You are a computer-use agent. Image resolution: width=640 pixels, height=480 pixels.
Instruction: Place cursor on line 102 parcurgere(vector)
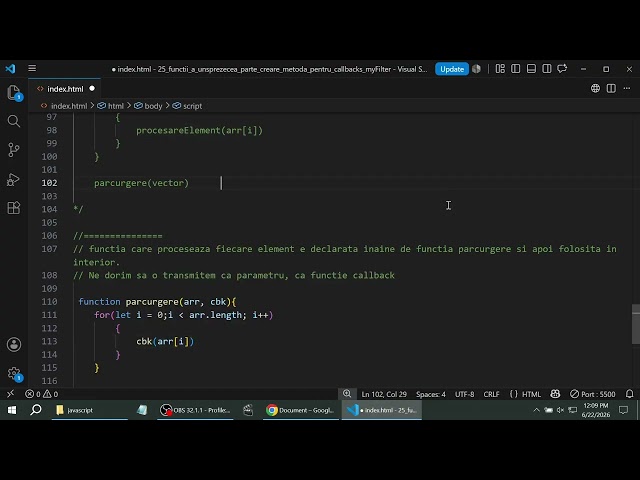click(x=141, y=183)
